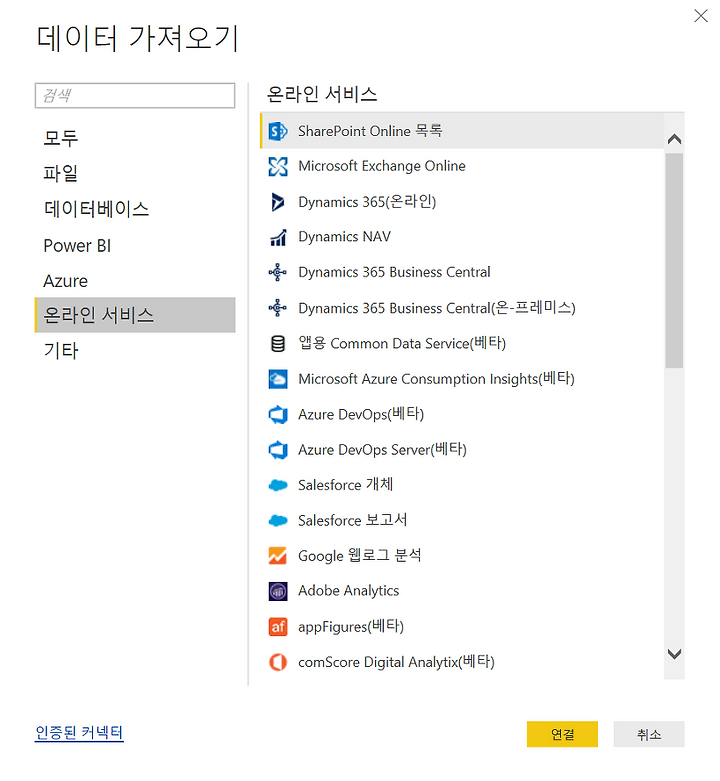The width and height of the screenshot is (720, 781).
Task: Click the Salesforce 보고서 cloud icon
Action: coord(278,521)
